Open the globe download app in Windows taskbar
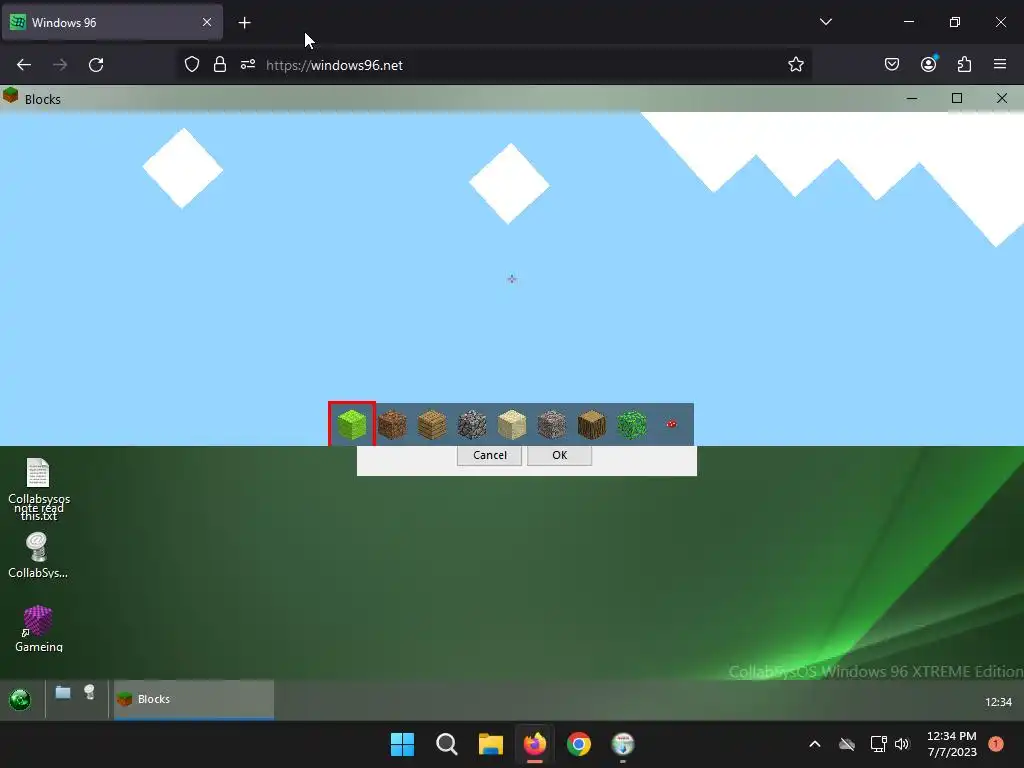1024x768 pixels. tap(623, 744)
